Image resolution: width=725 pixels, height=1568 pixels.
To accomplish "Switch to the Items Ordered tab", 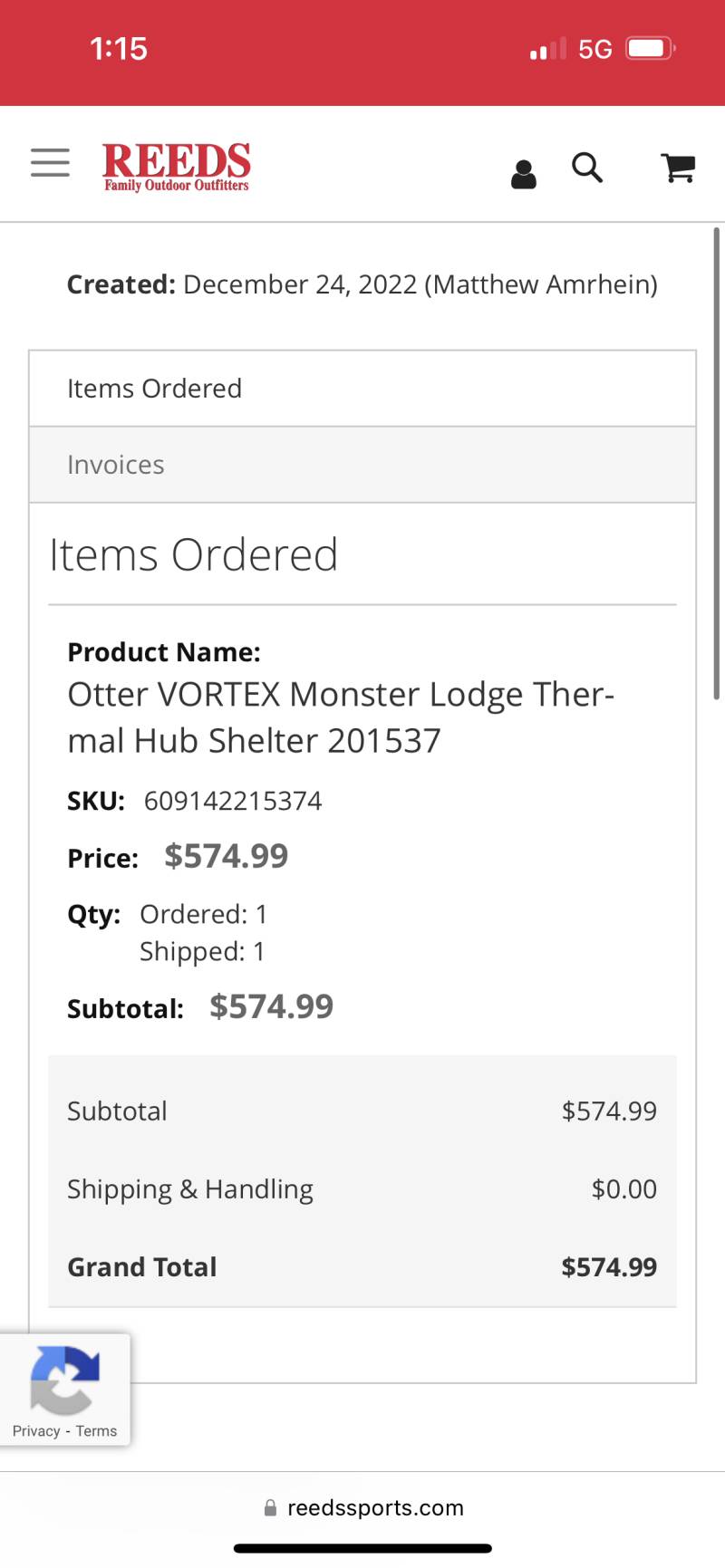I will (362, 389).
